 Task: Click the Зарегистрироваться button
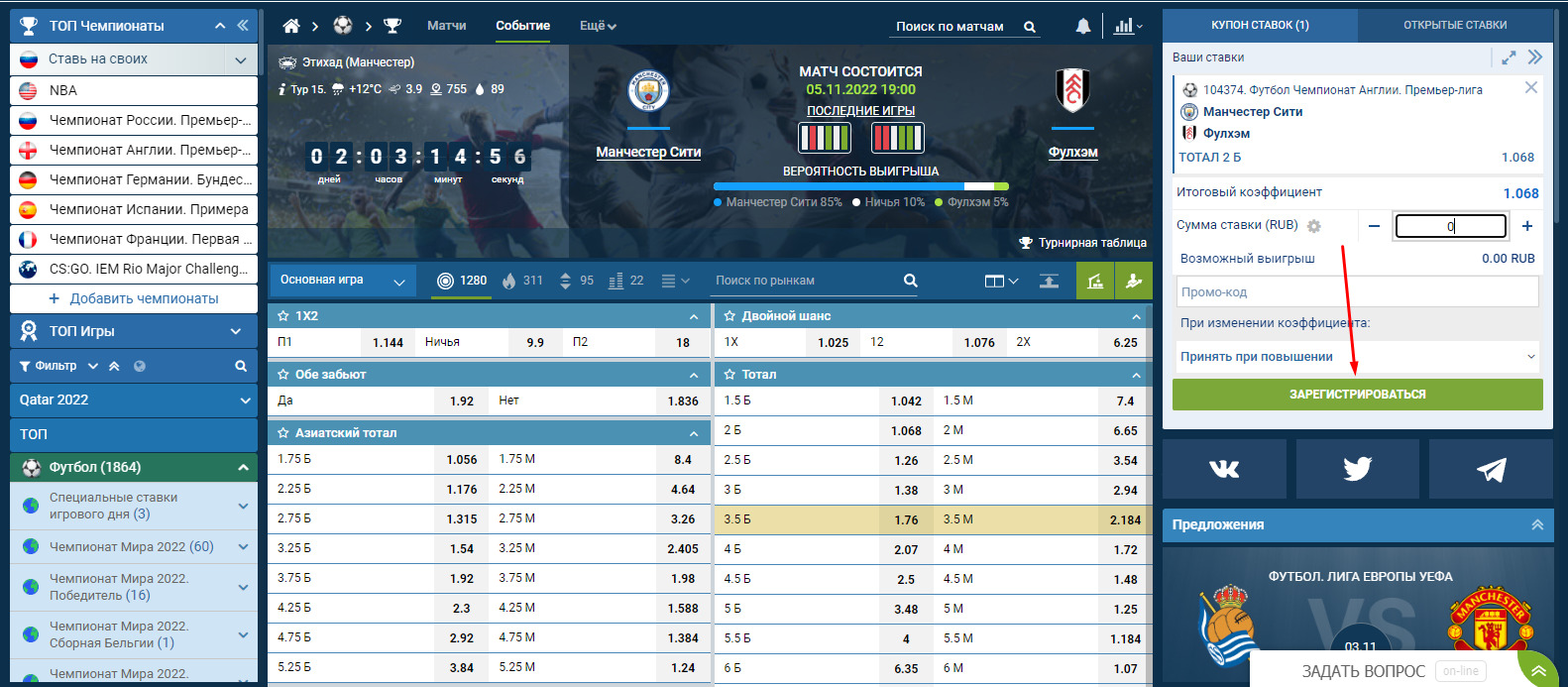(1357, 395)
